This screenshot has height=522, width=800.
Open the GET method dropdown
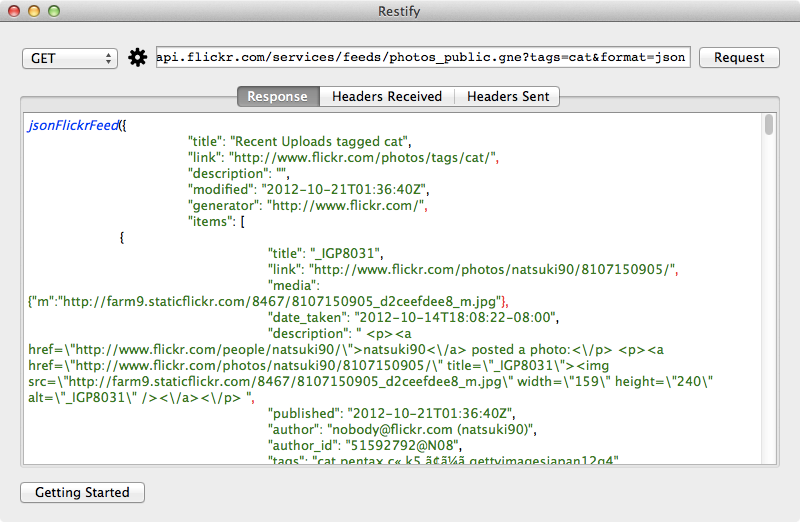70,58
